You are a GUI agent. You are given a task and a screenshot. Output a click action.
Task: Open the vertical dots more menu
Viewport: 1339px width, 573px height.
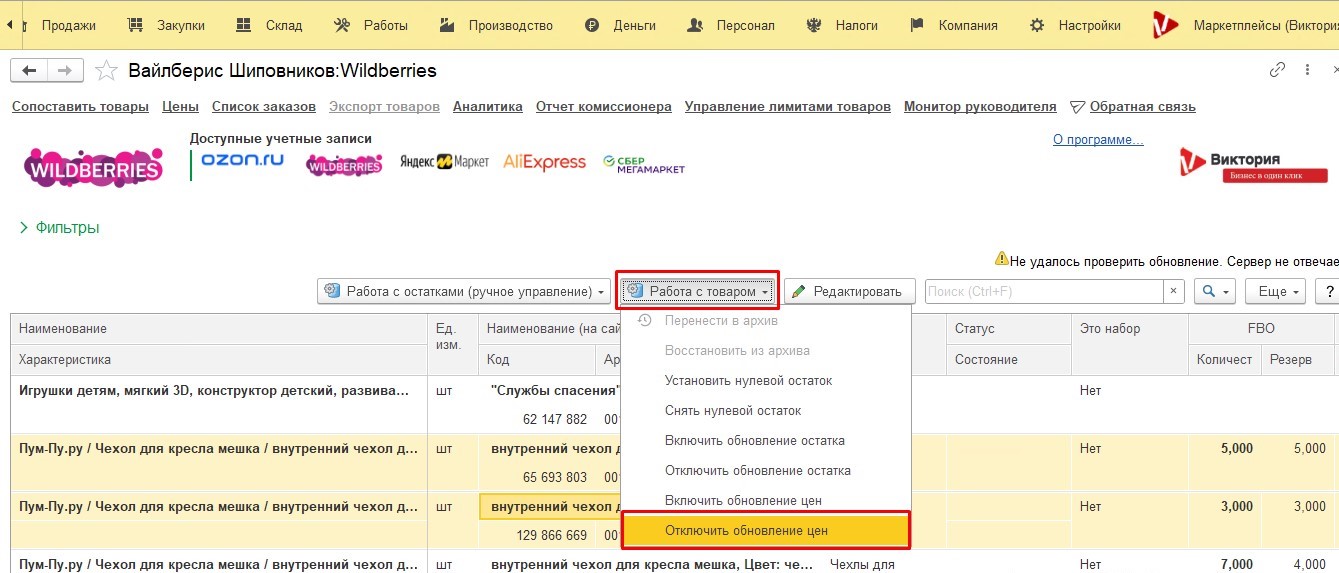1306,70
